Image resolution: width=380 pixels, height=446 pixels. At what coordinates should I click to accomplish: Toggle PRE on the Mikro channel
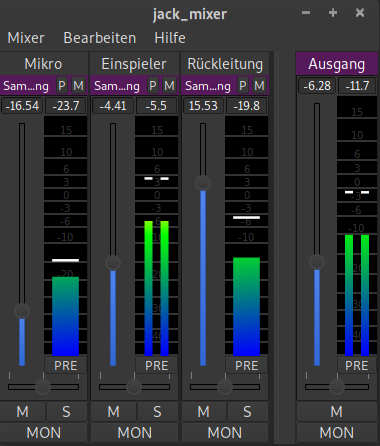pos(66,366)
